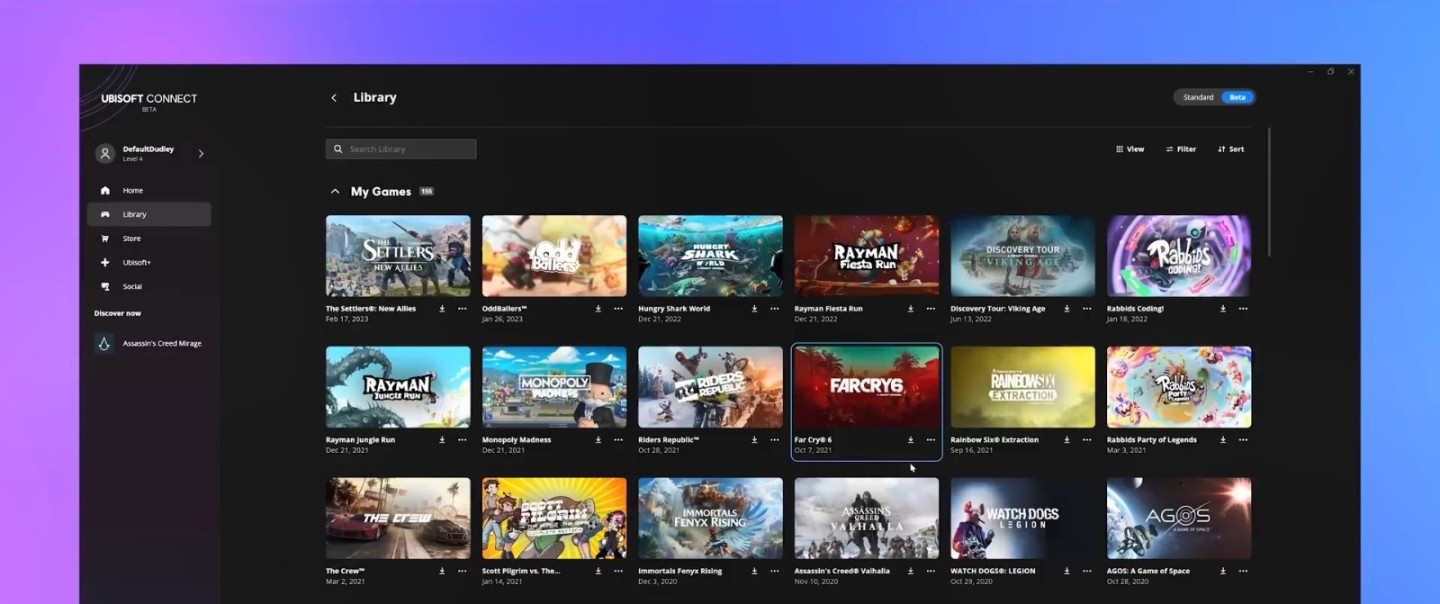Download Rabbids Party of Legends
The width and height of the screenshot is (1440, 604).
pos(1222,440)
